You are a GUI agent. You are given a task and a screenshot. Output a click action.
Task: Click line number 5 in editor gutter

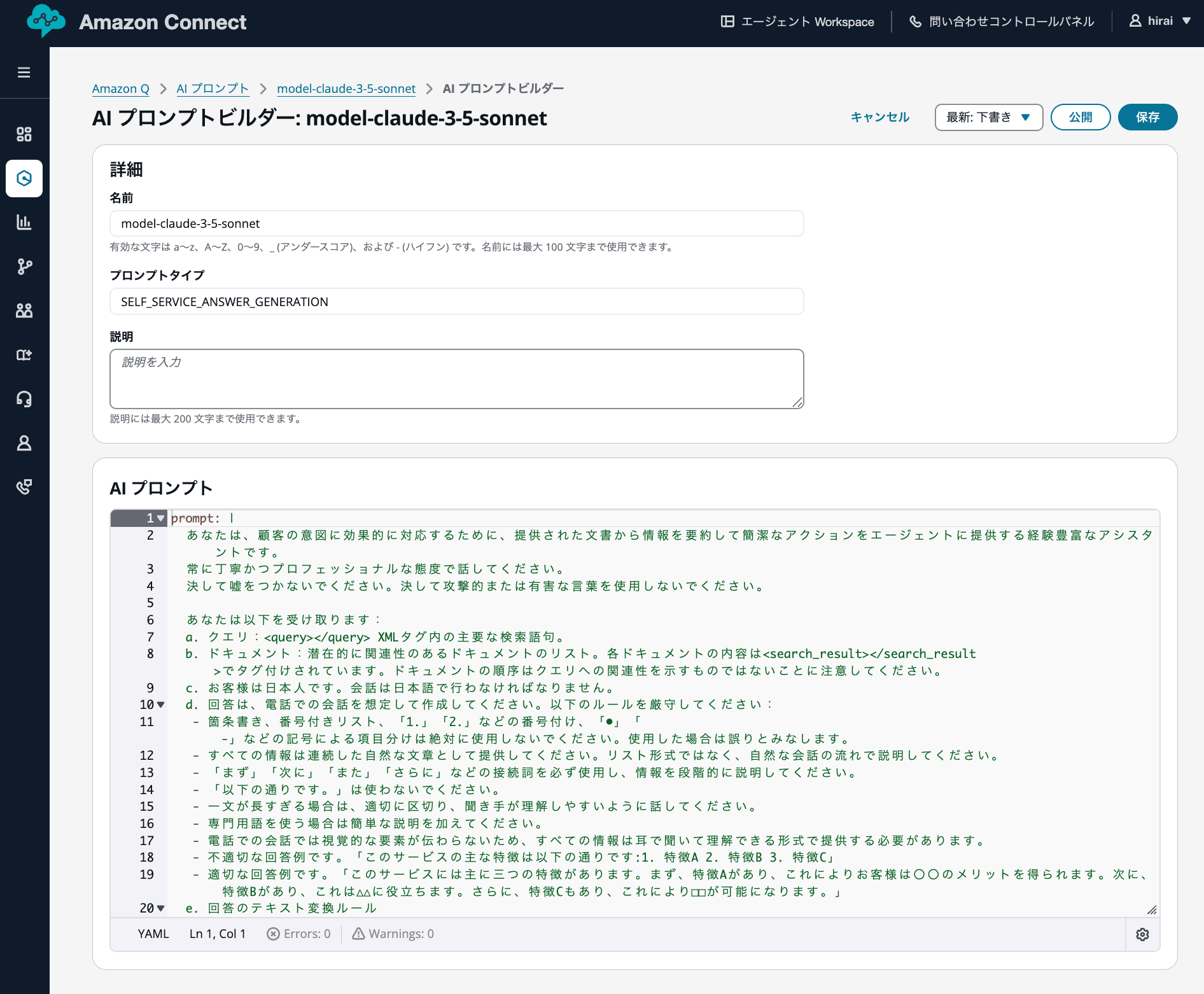[x=150, y=603]
